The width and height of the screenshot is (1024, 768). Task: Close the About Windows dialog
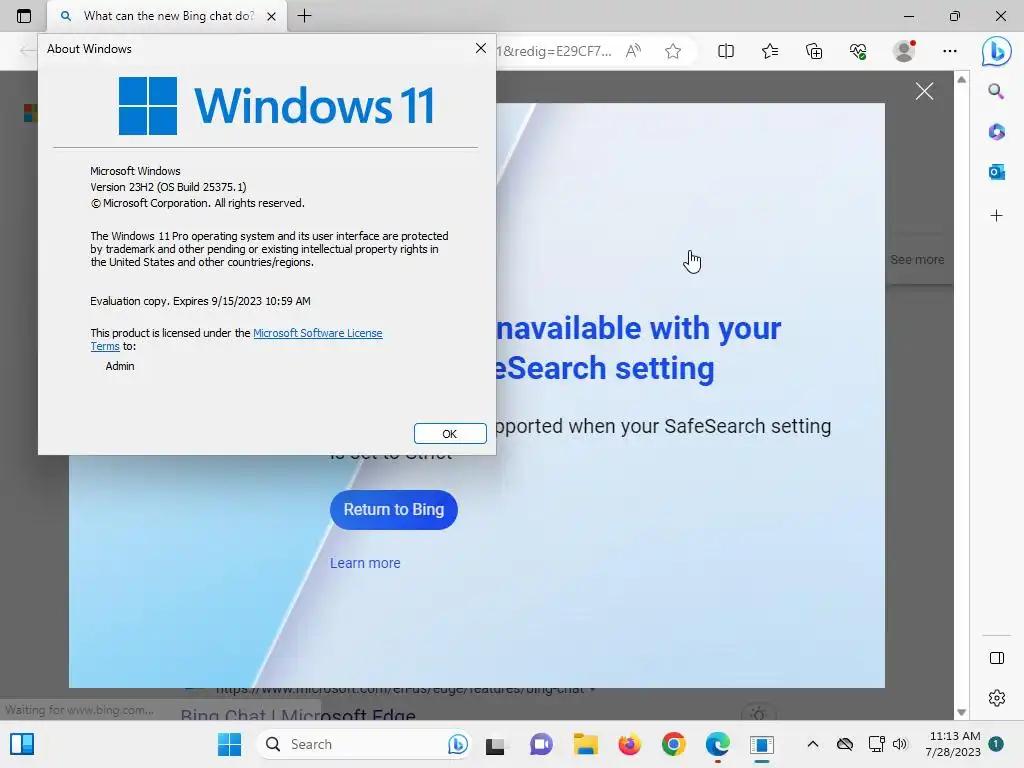[x=481, y=48]
